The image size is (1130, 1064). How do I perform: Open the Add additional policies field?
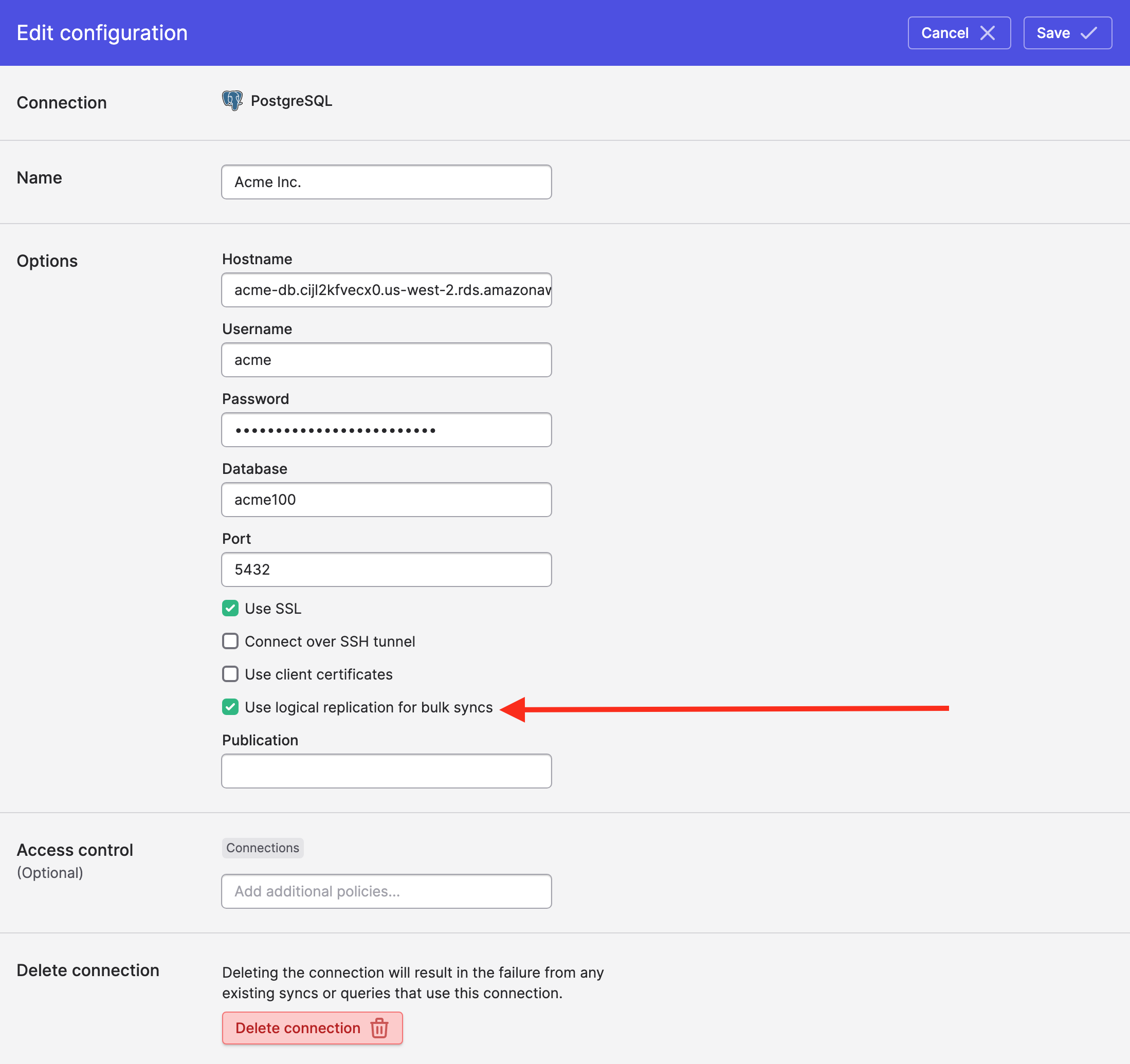tap(386, 891)
